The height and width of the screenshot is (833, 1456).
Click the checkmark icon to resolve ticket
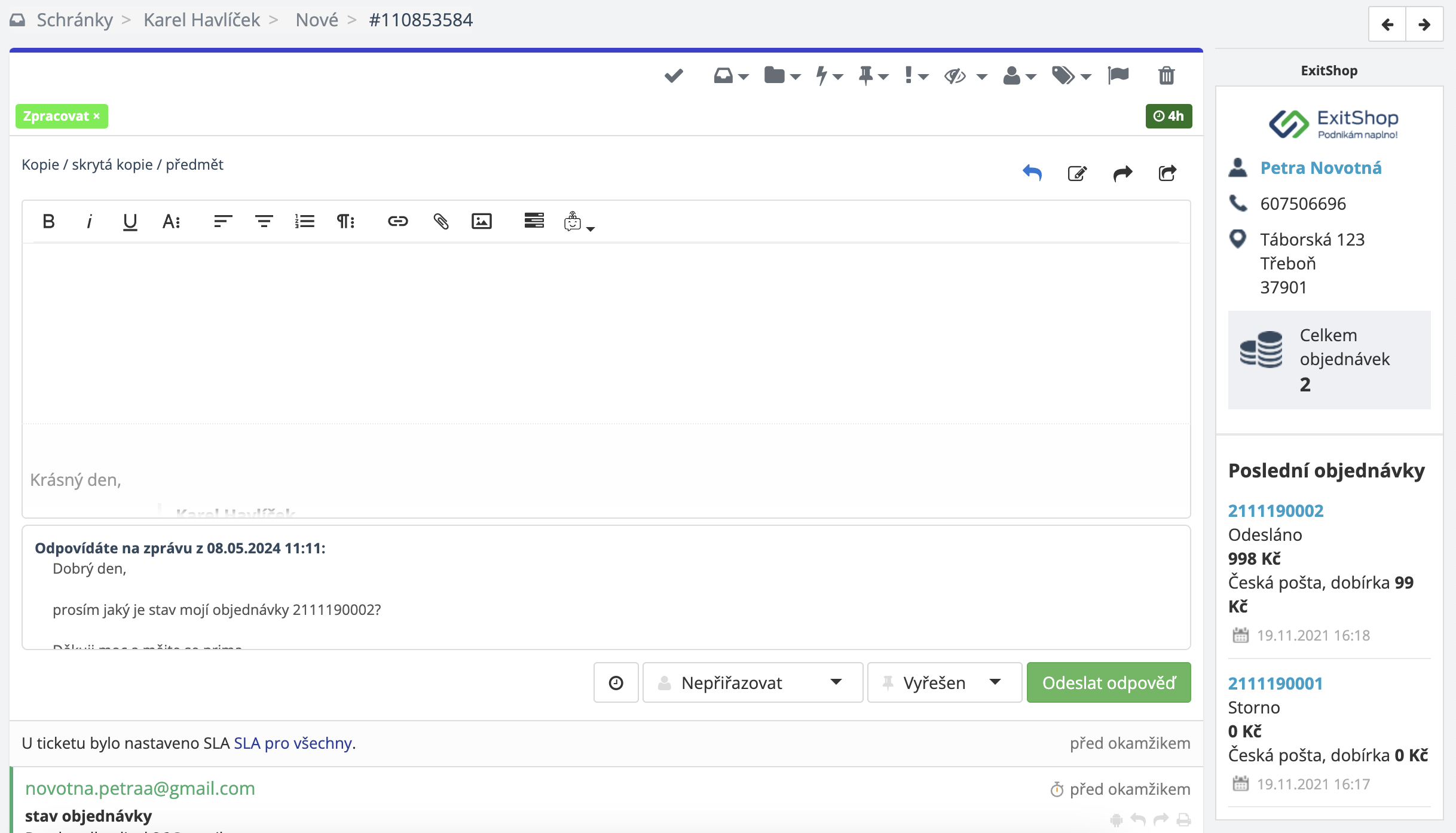[x=674, y=76]
